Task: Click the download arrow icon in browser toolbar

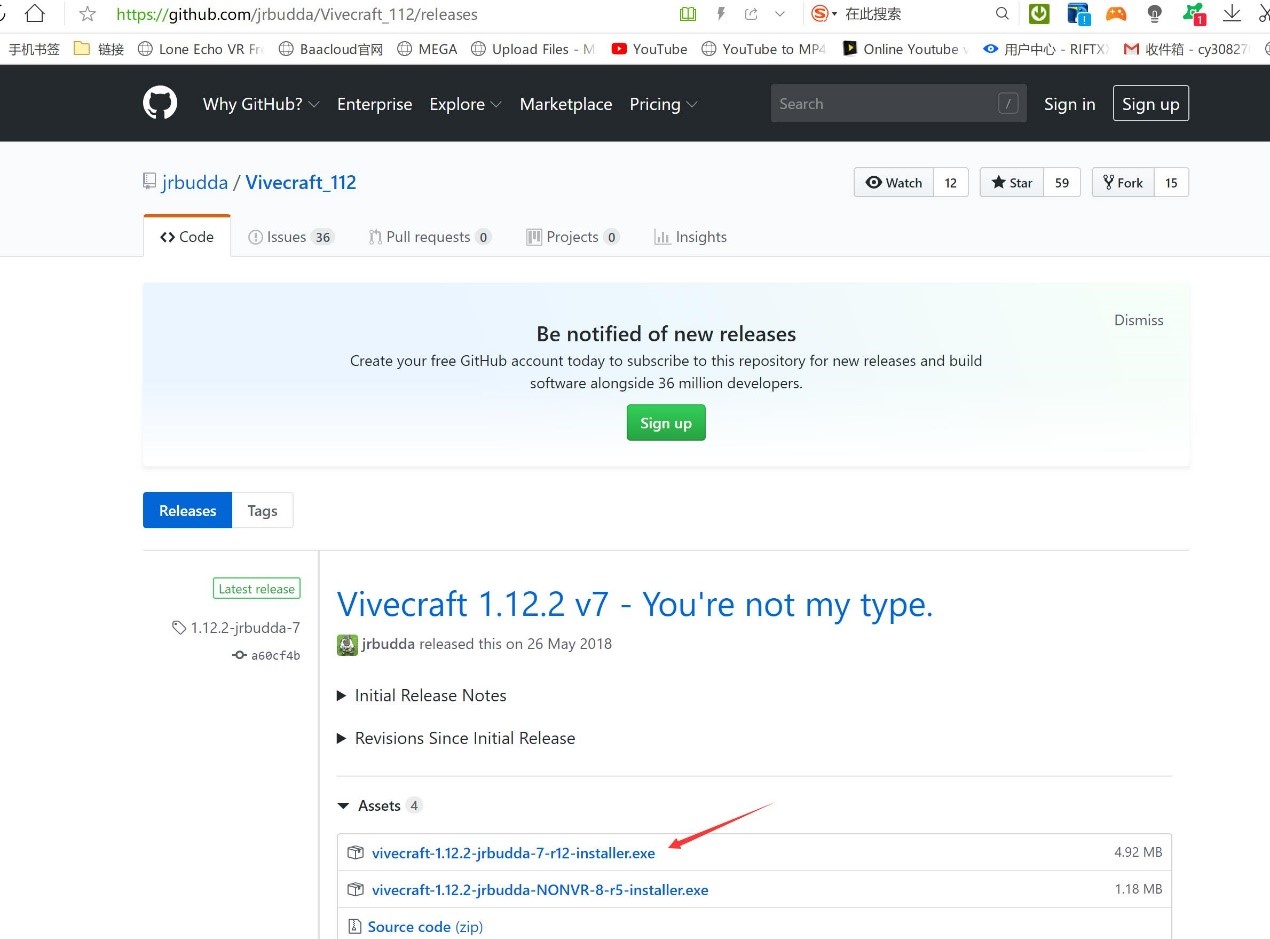Action: click(1232, 13)
